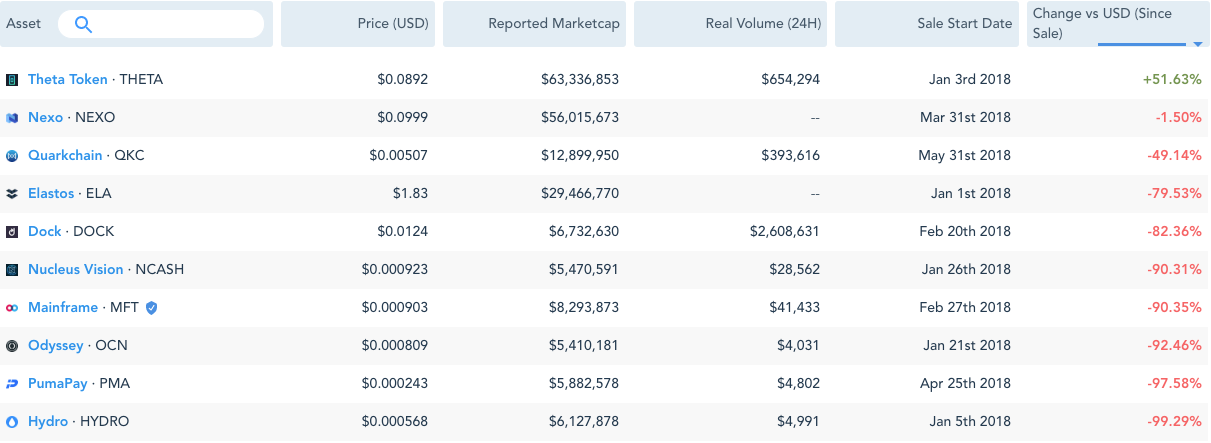The image size is (1211, 443).
Task: Sort by Change vs USD (Since Sale) header
Action: tap(1118, 24)
